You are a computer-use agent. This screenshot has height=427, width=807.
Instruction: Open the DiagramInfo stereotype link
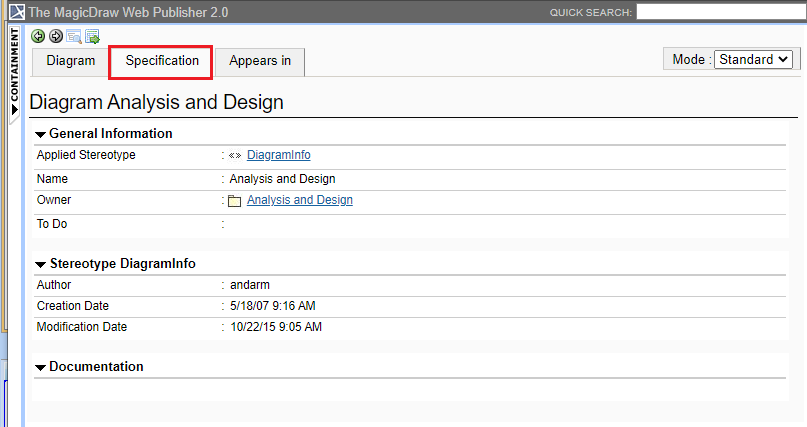pyautogui.click(x=278, y=155)
